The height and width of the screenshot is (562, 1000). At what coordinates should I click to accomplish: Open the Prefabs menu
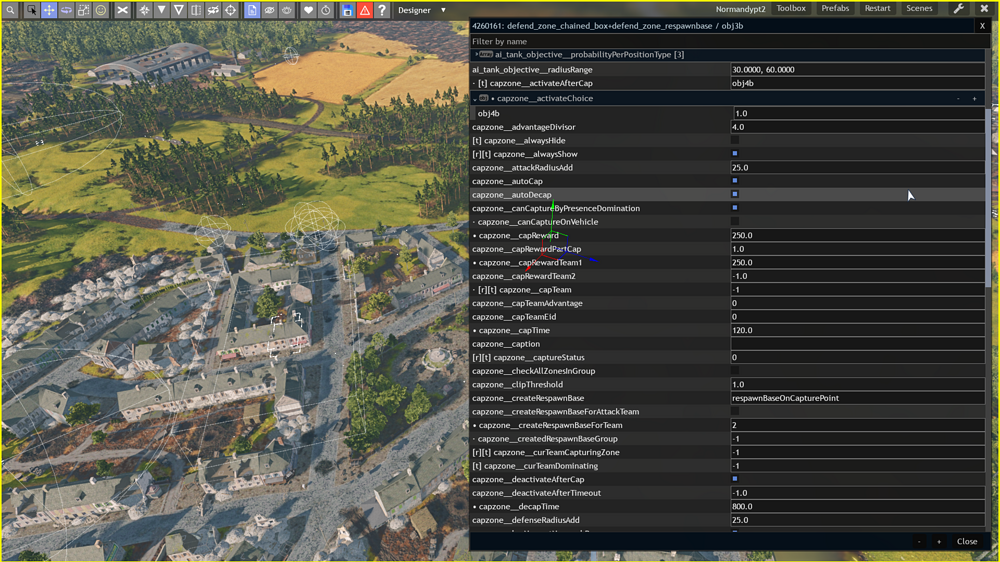(835, 9)
